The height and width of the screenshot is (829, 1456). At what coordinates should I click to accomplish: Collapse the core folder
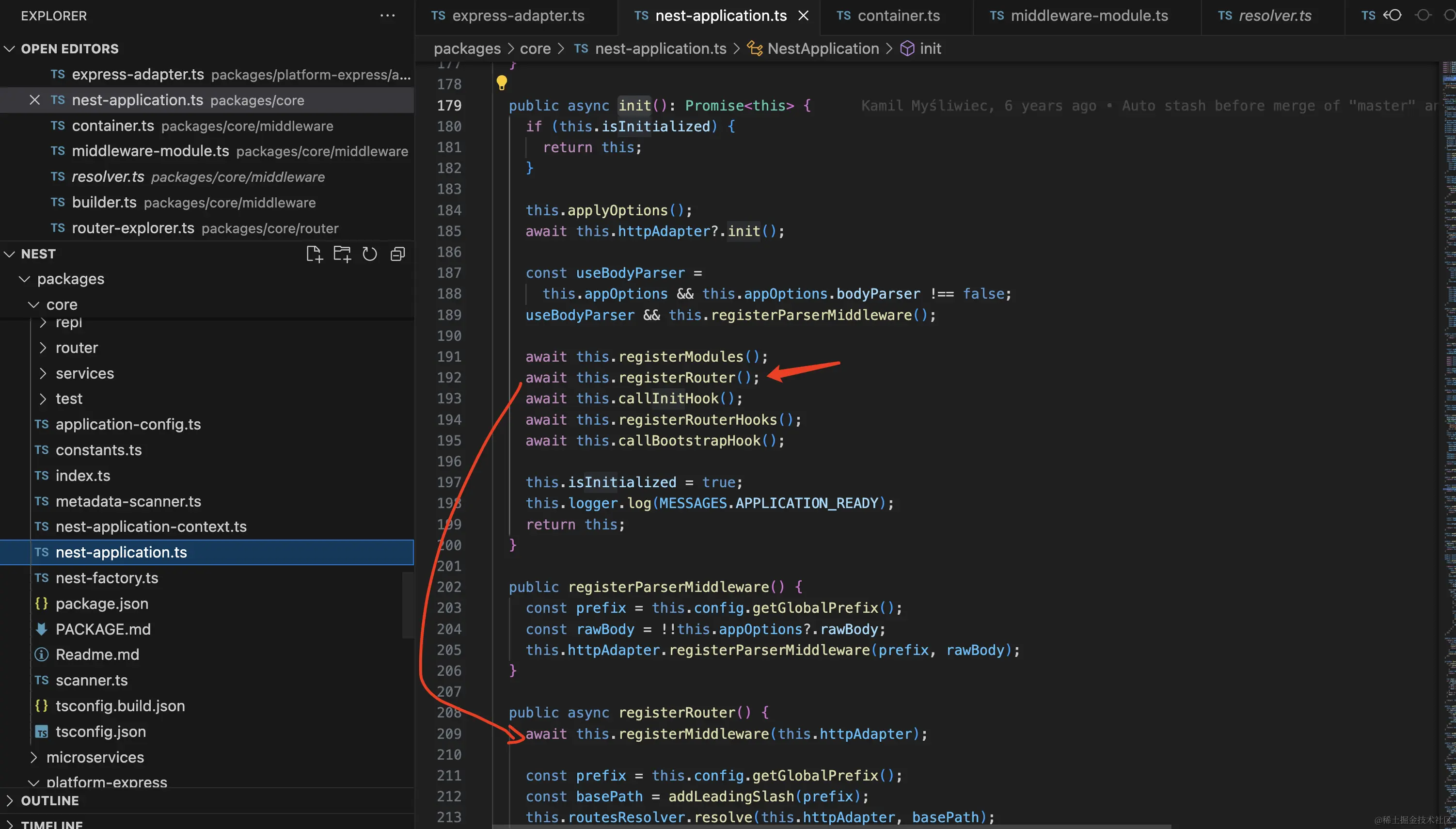click(x=33, y=304)
